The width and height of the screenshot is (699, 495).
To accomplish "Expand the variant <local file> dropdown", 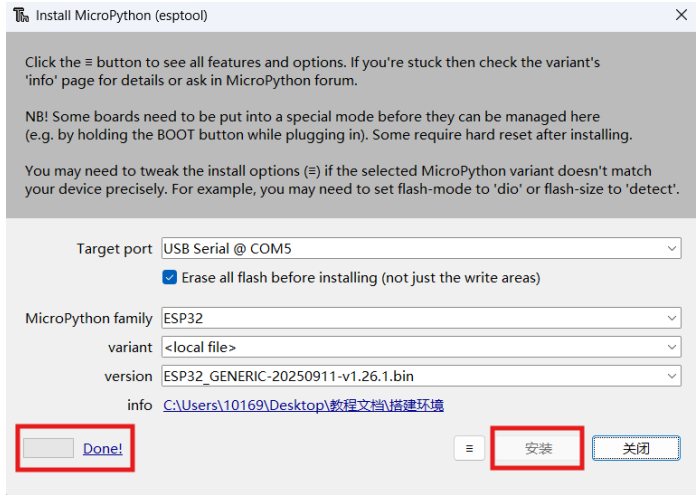I will 672,347.
